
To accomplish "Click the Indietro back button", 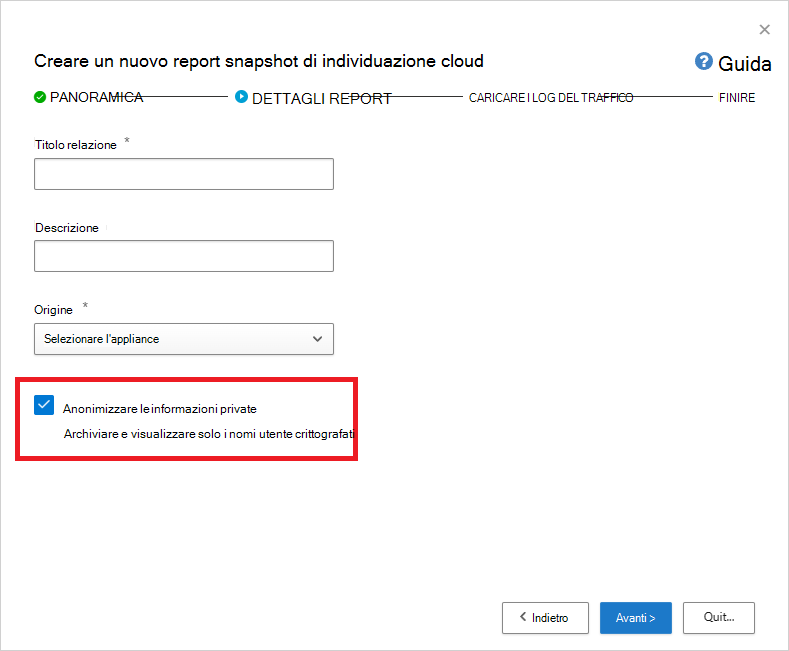I will coord(545,618).
